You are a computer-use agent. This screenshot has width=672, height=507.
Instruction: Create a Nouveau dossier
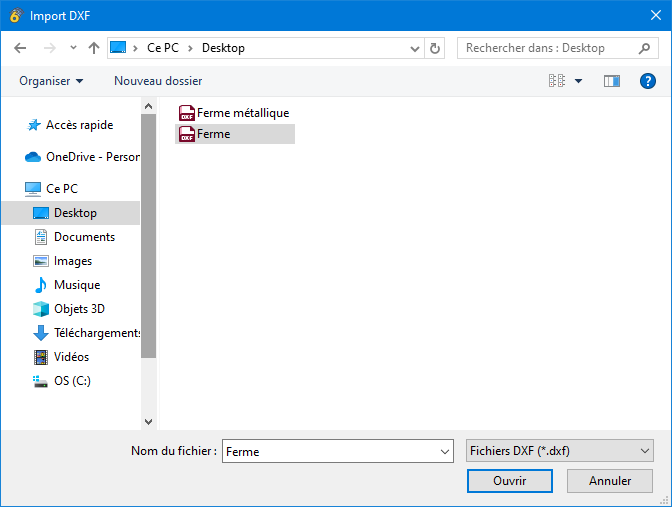pos(158,81)
